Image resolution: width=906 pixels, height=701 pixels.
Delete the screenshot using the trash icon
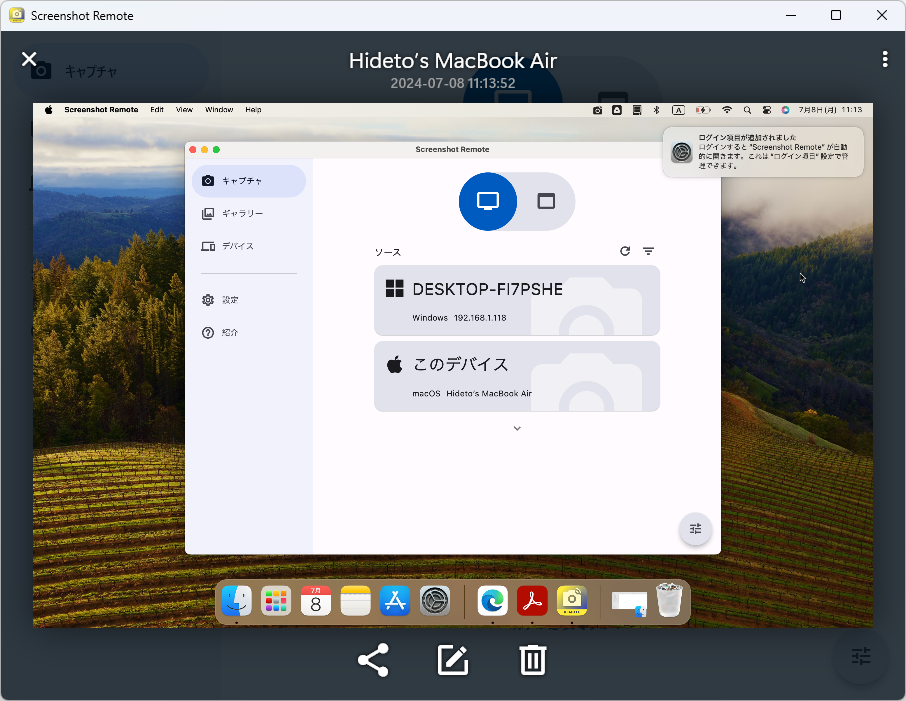(532, 660)
